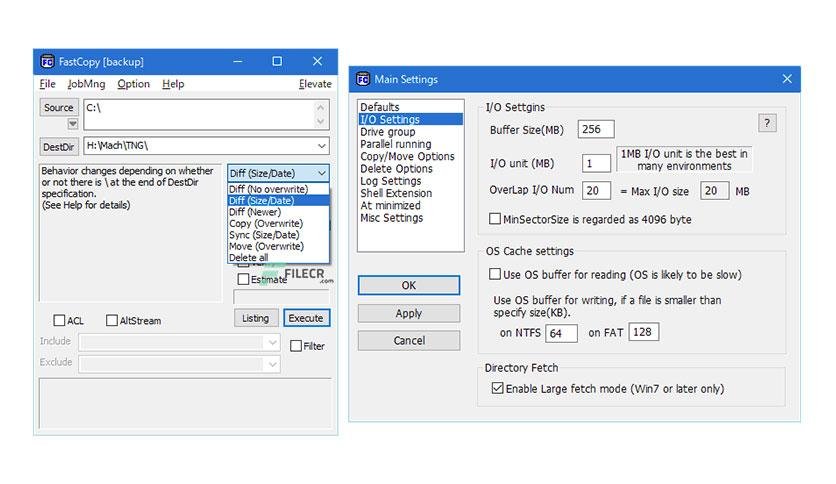The height and width of the screenshot is (484, 836).
Task: Minimize the FastCopy window
Action: tap(238, 61)
